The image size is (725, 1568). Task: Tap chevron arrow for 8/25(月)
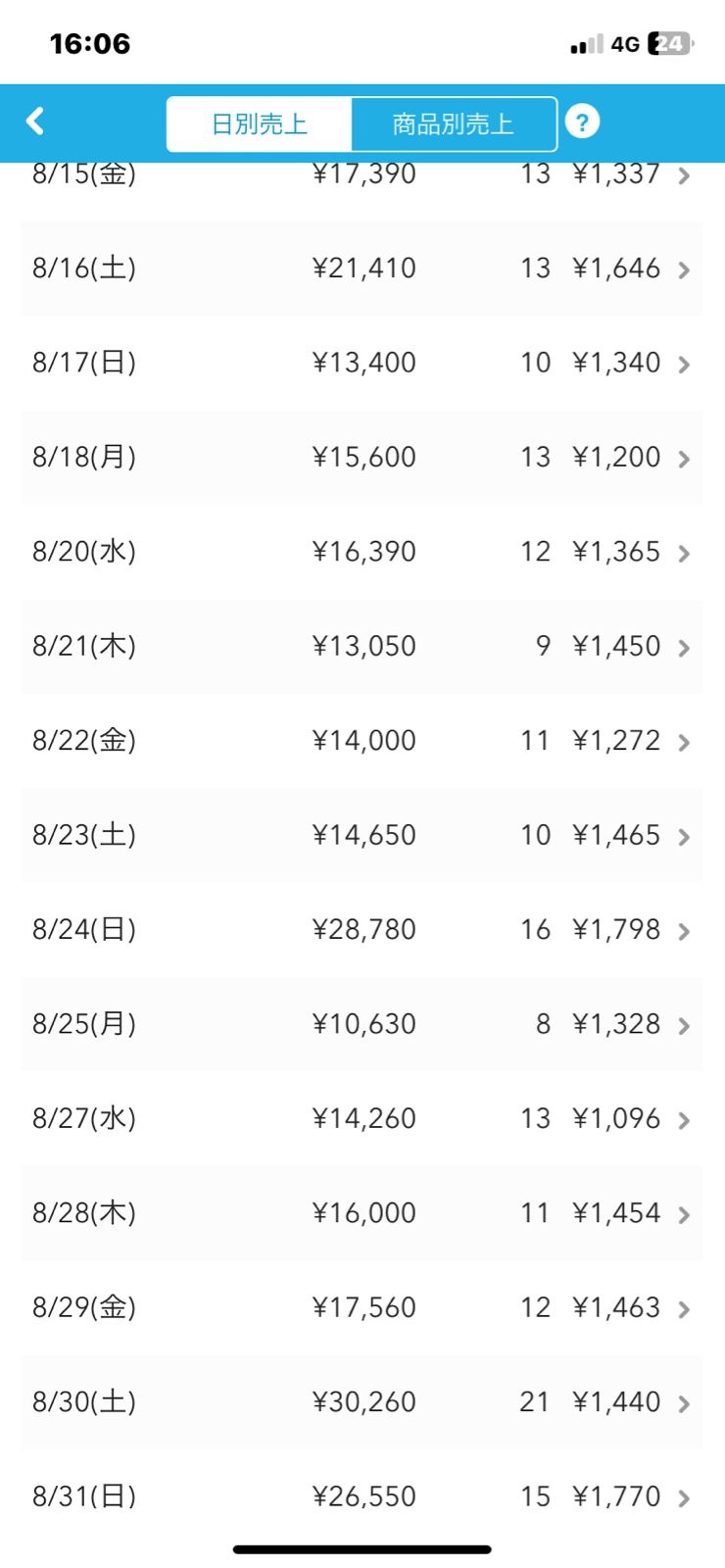684,1026
